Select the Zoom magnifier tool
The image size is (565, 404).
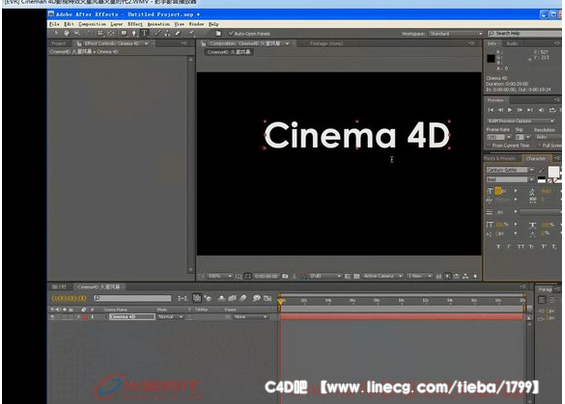point(77,34)
